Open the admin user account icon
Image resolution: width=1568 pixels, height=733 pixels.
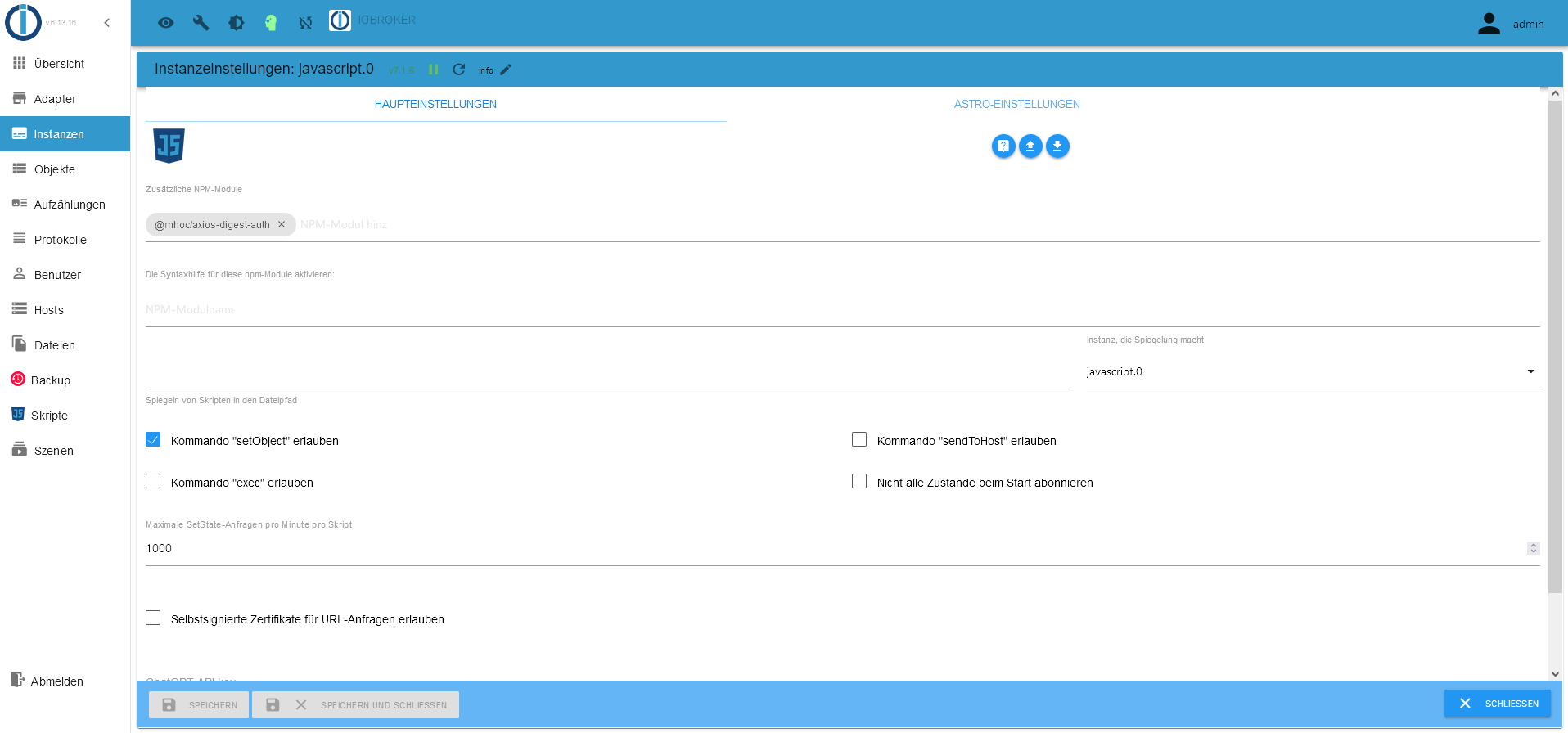(1489, 24)
